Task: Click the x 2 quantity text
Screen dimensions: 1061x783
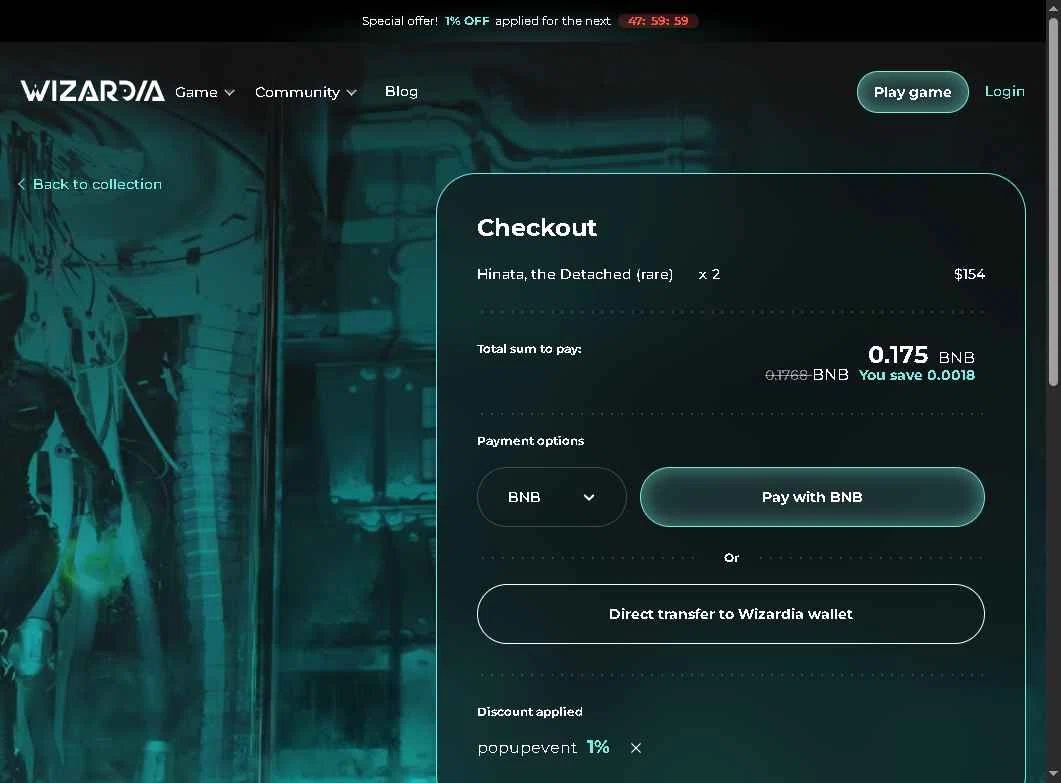Action: click(x=709, y=274)
